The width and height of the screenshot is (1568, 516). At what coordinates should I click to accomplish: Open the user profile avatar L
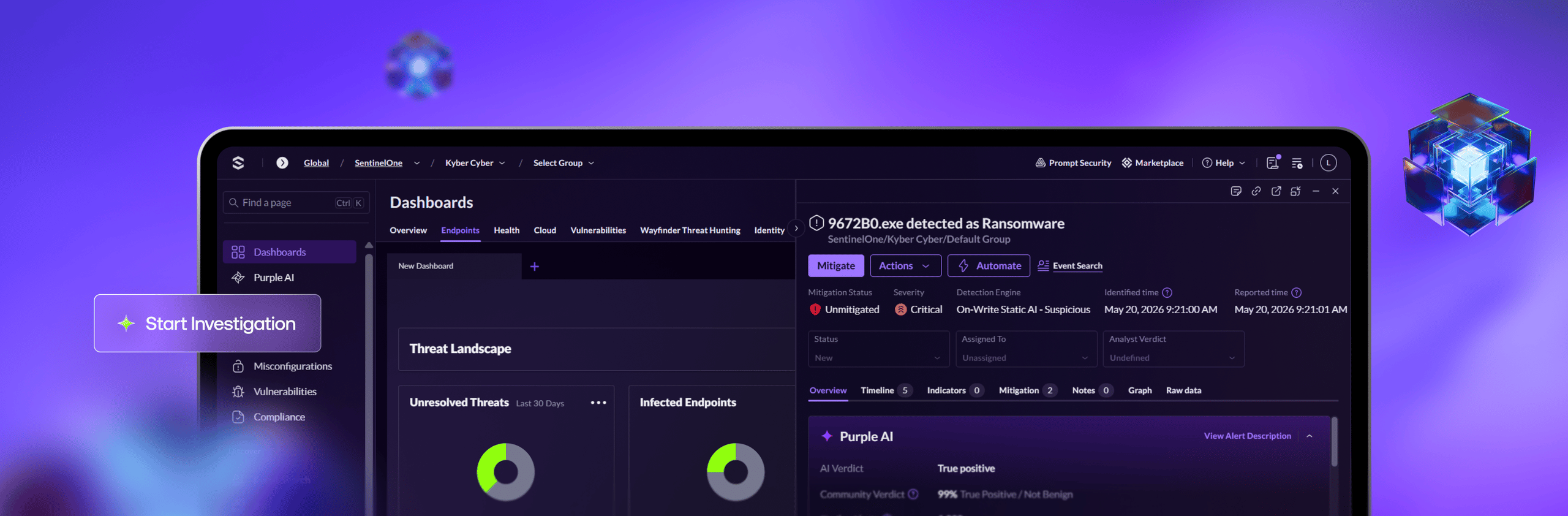[x=1328, y=162]
